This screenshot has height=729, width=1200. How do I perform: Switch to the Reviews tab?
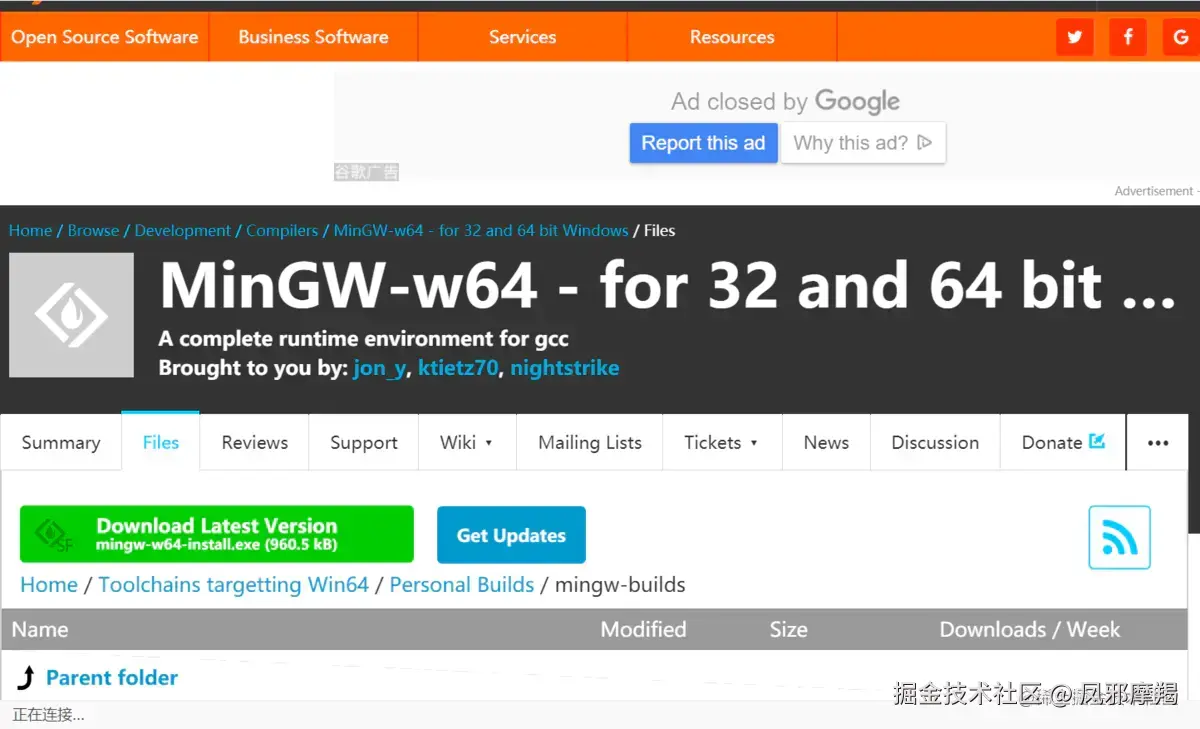[255, 442]
